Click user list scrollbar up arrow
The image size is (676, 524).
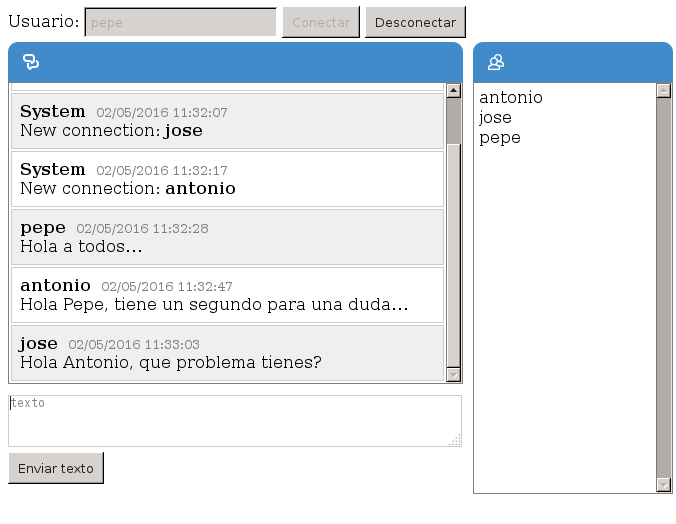(x=664, y=90)
